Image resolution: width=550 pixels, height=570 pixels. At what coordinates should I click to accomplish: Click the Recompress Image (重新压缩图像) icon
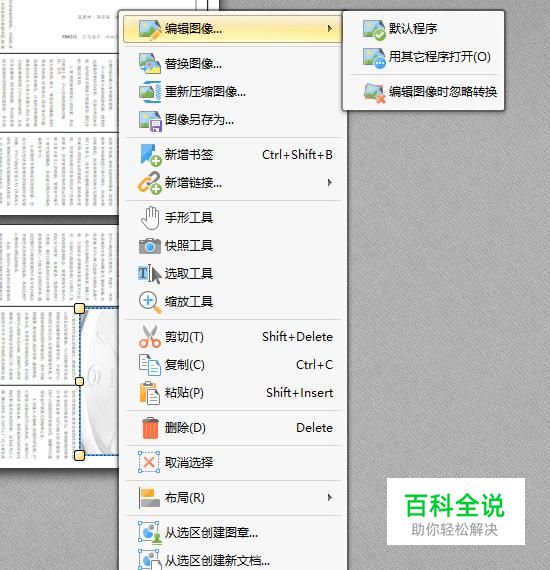pos(149,92)
